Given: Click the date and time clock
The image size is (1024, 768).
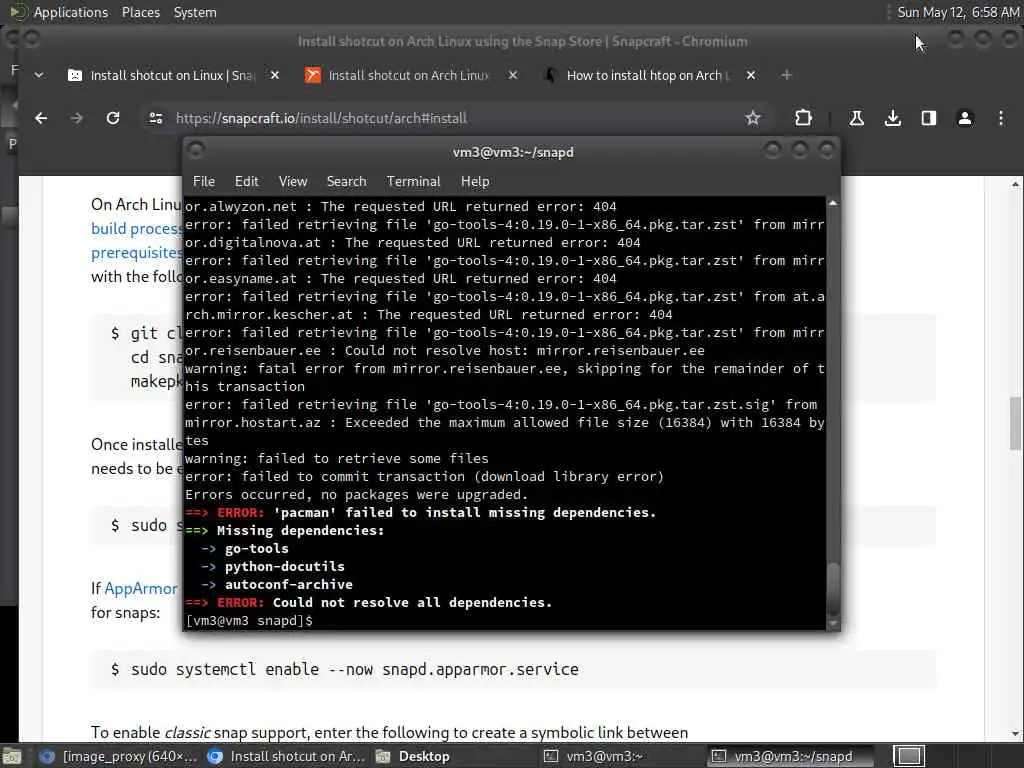Looking at the screenshot, I should (x=957, y=12).
